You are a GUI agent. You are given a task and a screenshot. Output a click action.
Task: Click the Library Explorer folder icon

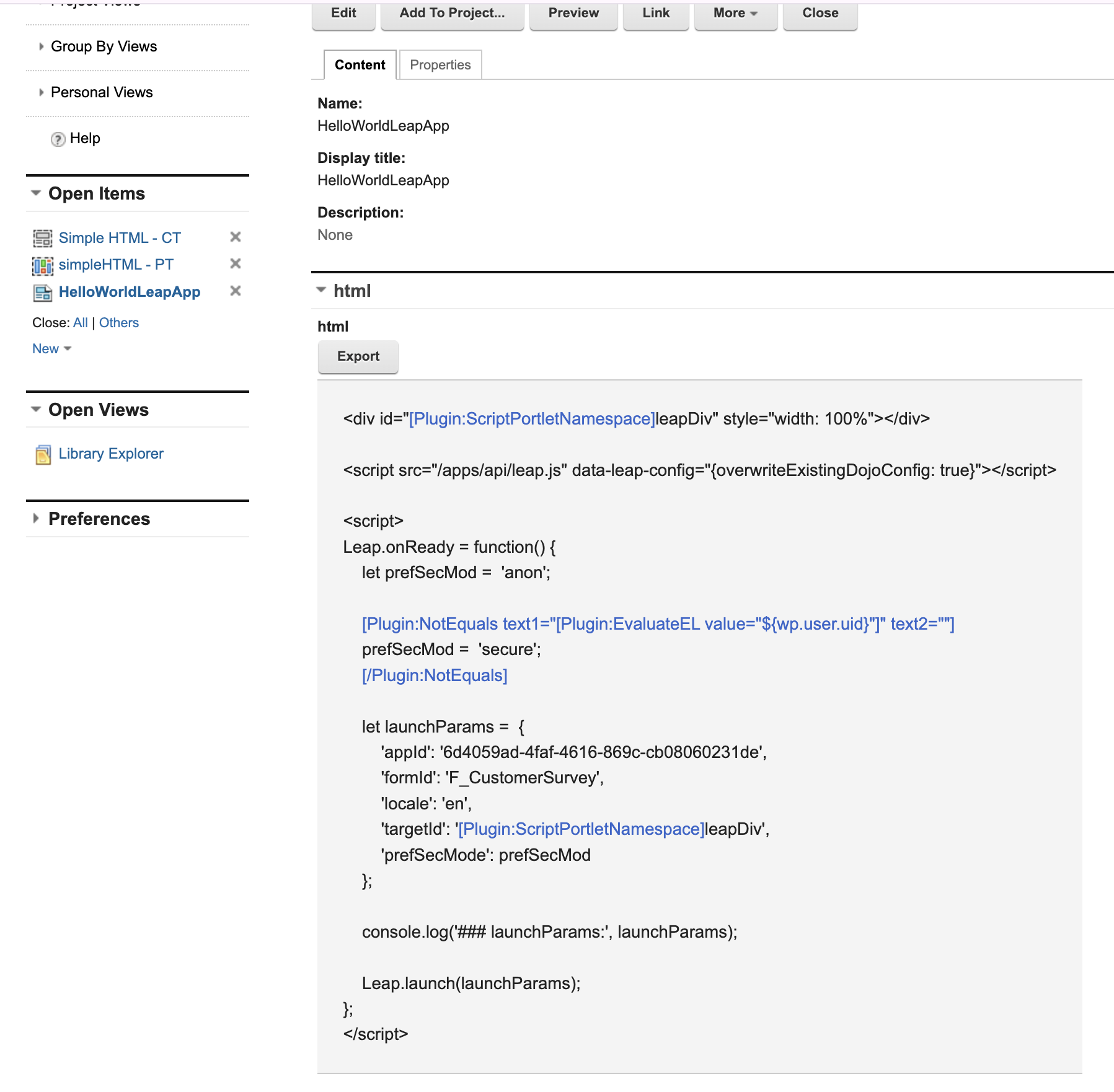(x=43, y=454)
